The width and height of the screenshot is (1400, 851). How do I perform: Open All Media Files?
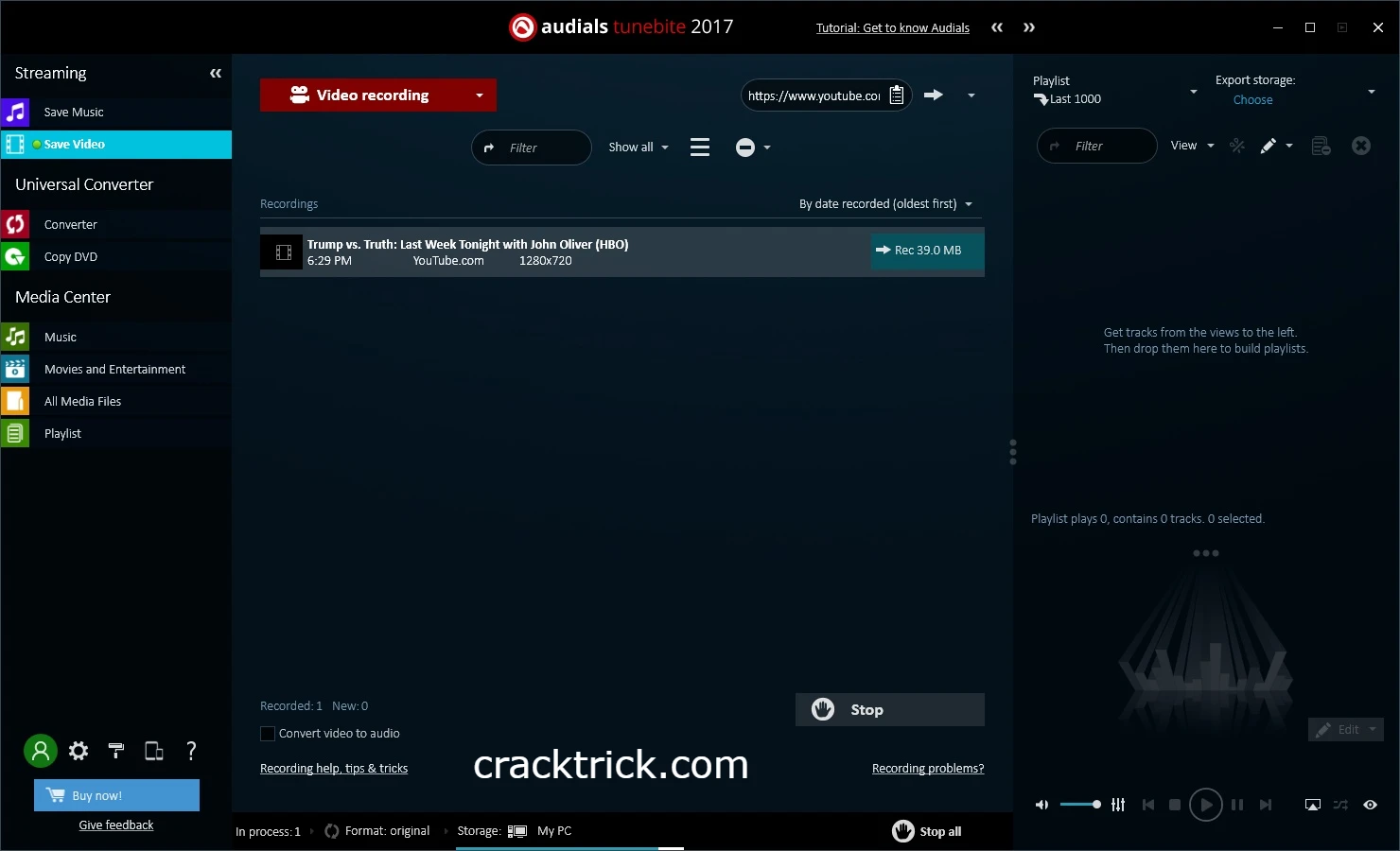[x=115, y=401]
